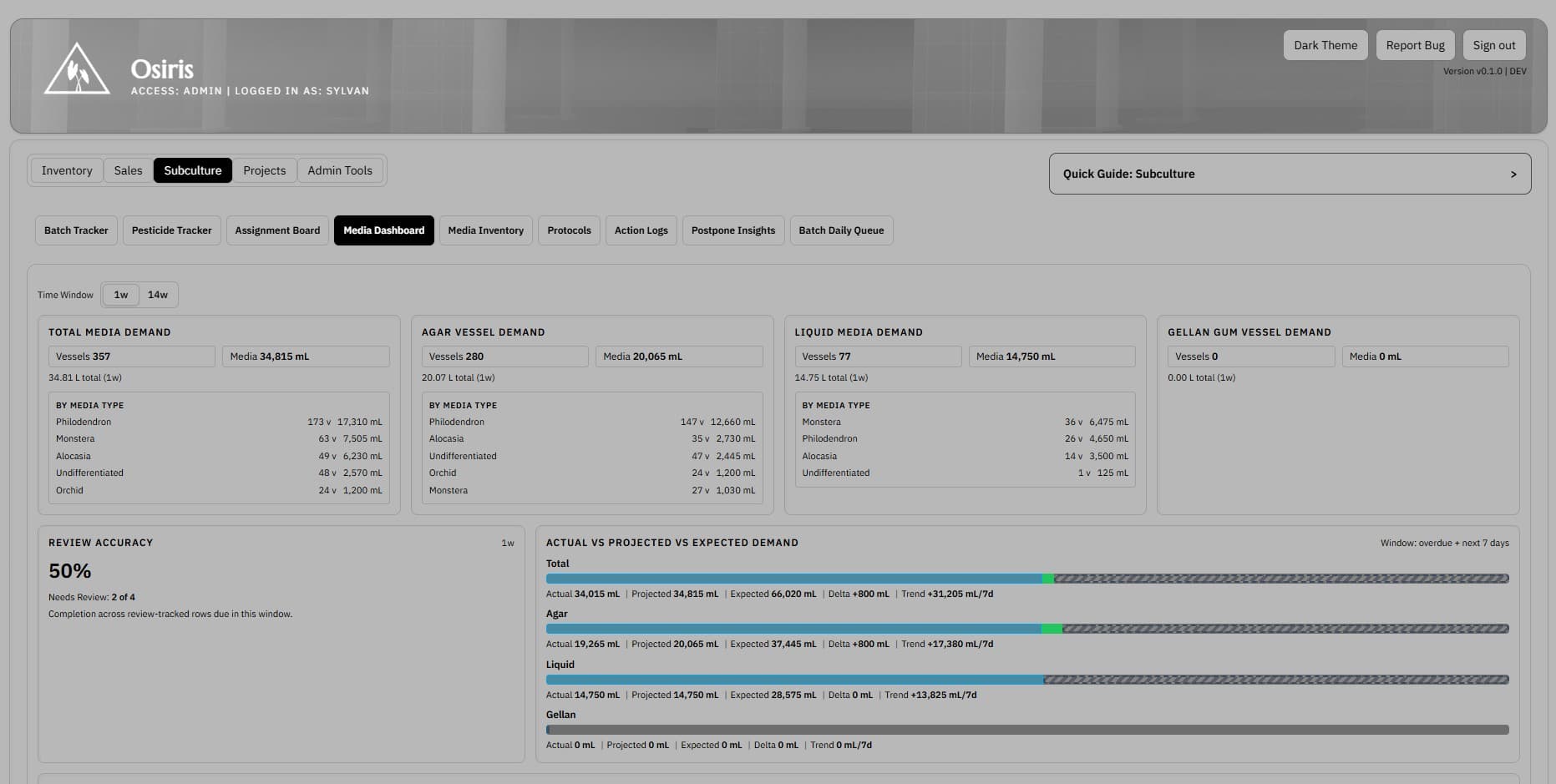The width and height of the screenshot is (1556, 784).
Task: Open the Batch Daily Queue tab
Action: tap(841, 230)
